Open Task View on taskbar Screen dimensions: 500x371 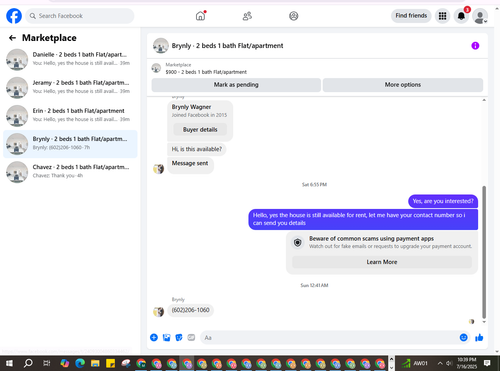point(47,363)
